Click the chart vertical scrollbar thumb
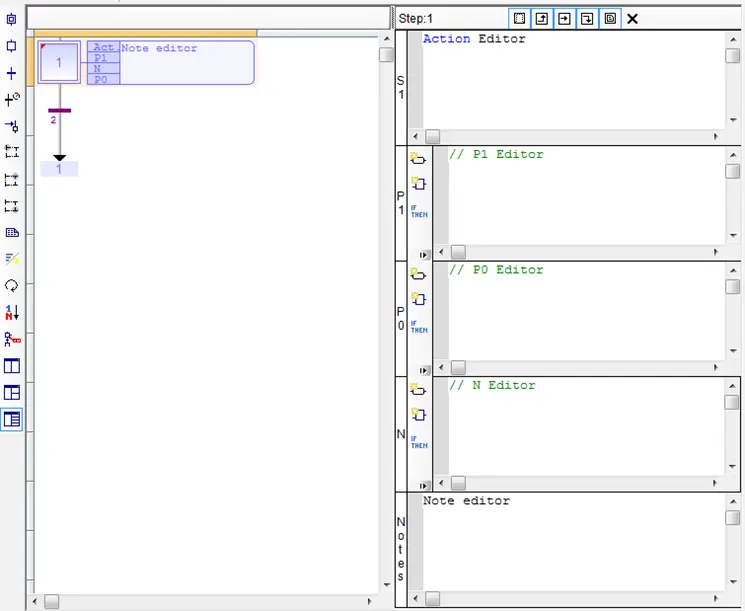Image resolution: width=745 pixels, height=611 pixels. (387, 55)
